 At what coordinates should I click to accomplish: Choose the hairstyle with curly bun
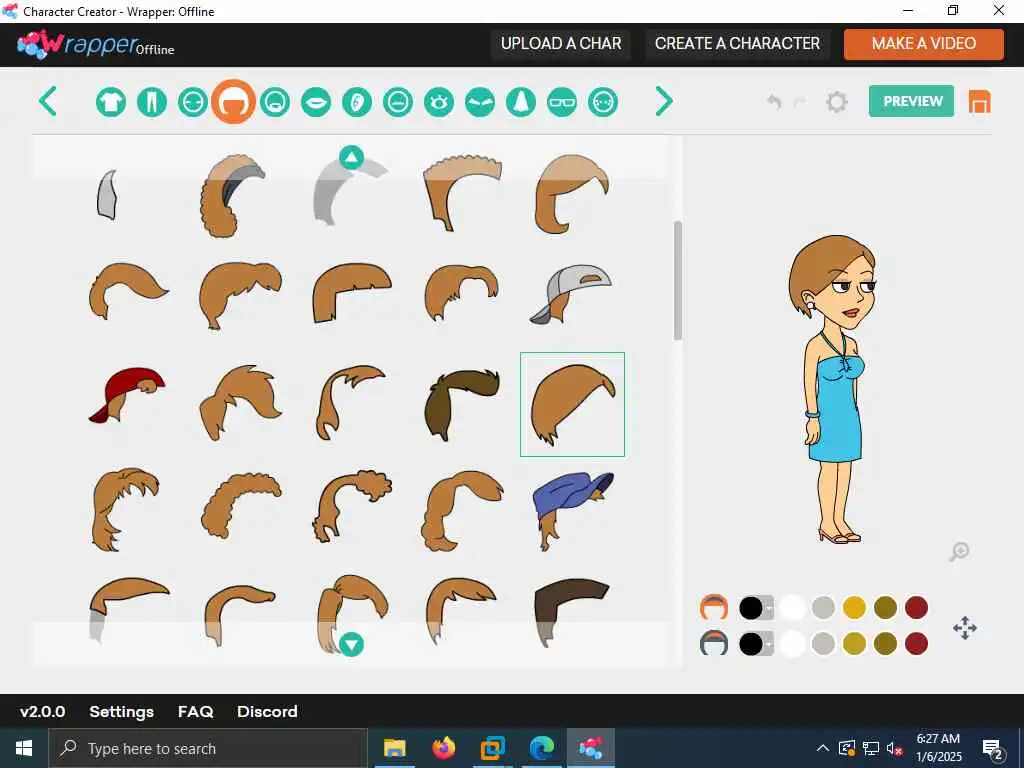(x=353, y=506)
